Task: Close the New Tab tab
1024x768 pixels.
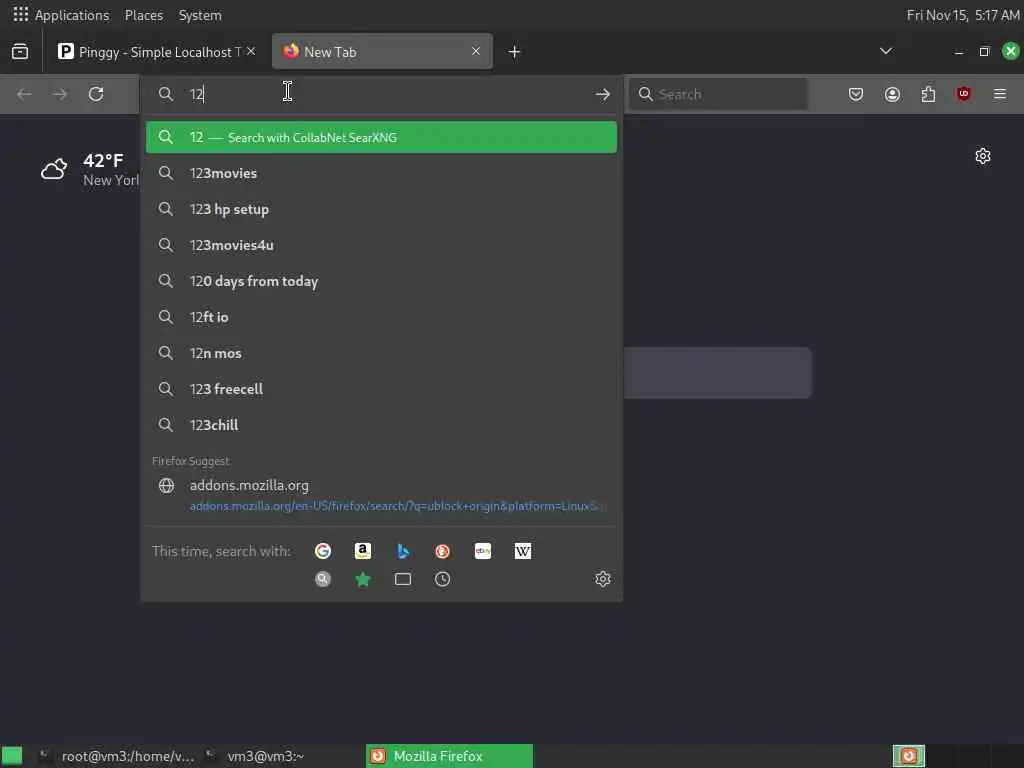Action: (x=476, y=51)
